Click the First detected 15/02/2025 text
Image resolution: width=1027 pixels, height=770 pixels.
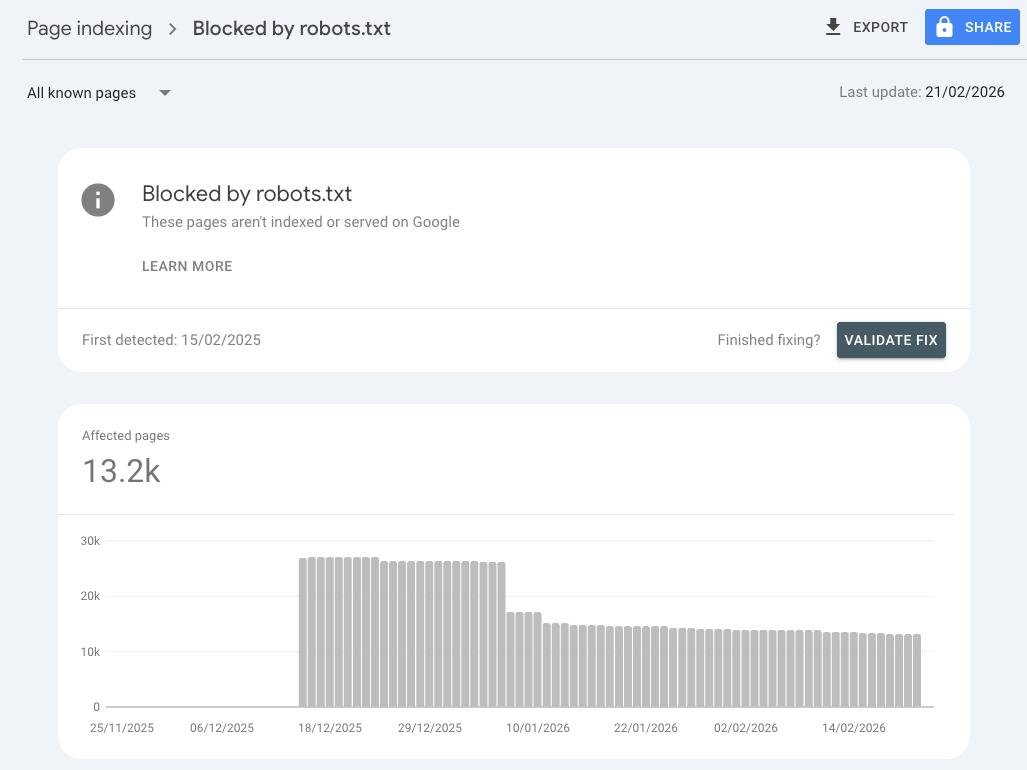point(171,340)
